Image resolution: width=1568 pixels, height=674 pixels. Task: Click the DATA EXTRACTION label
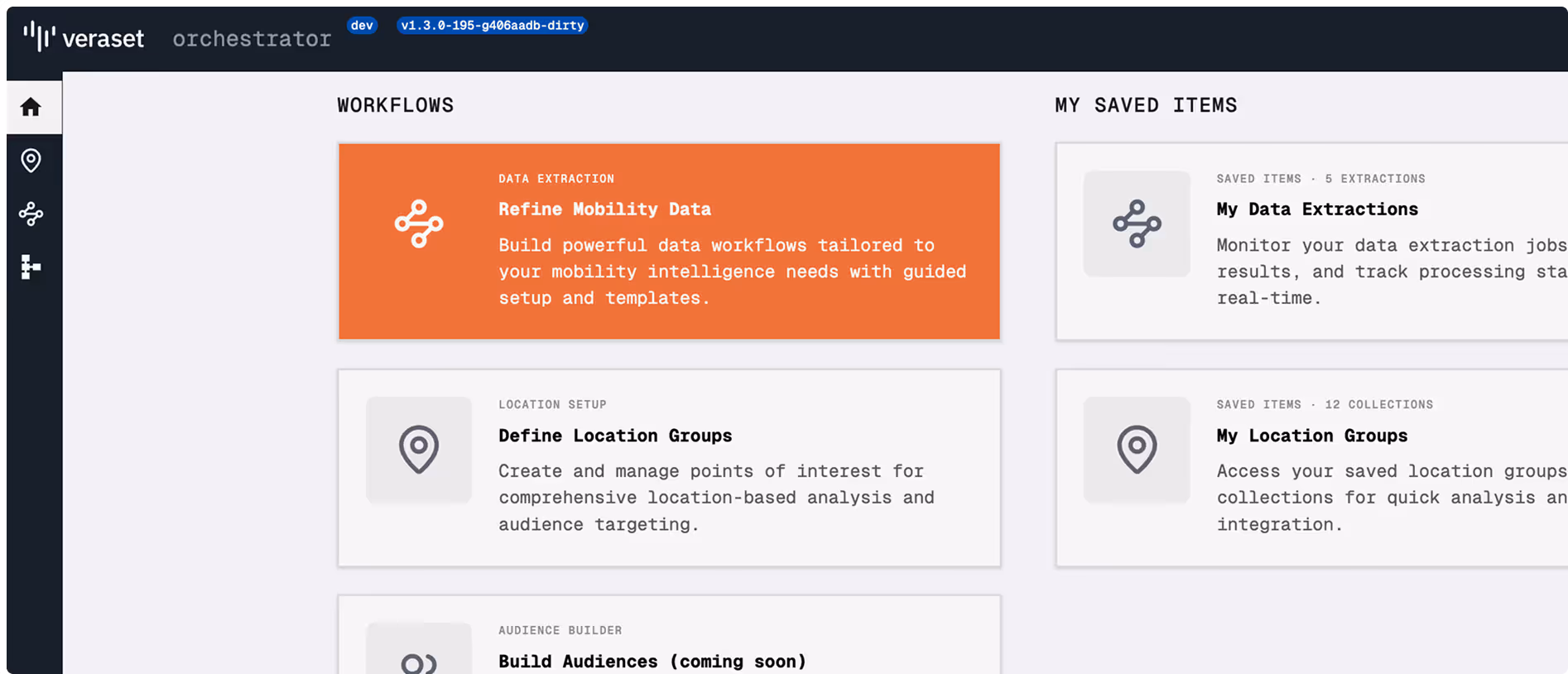(556, 179)
